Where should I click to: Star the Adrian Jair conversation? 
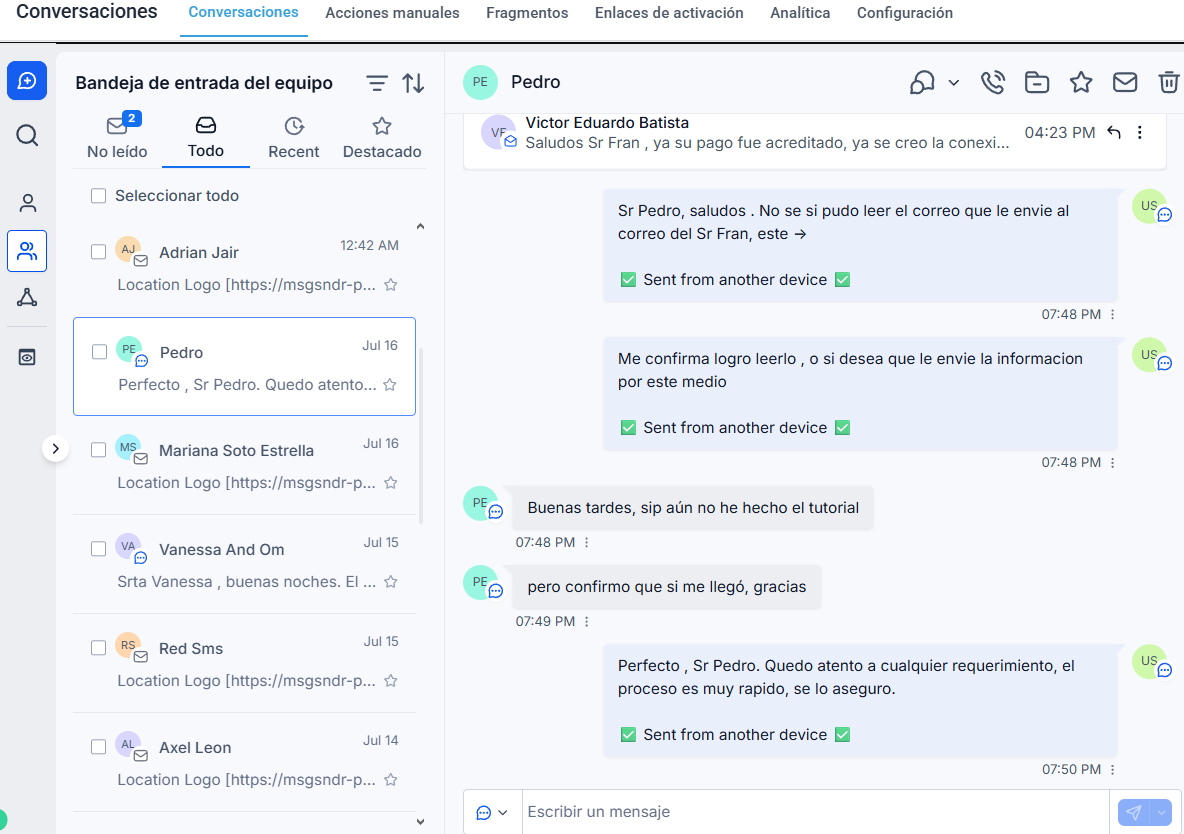click(390, 285)
